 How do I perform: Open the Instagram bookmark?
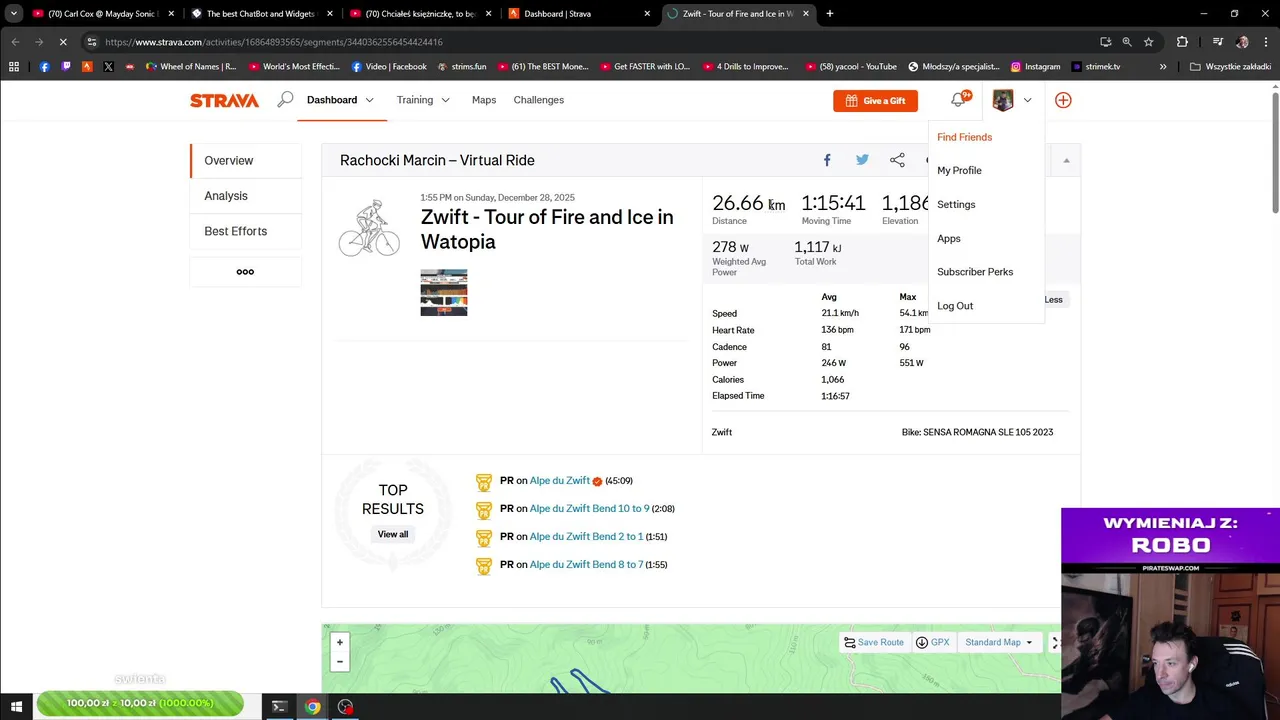[1035, 67]
